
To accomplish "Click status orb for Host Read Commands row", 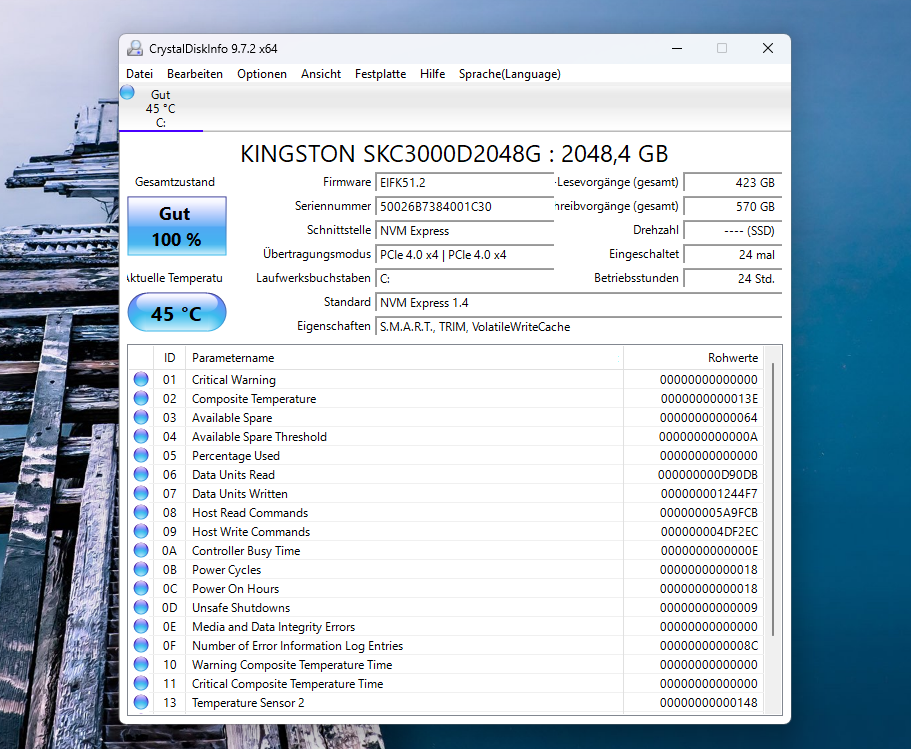I will 141,513.
